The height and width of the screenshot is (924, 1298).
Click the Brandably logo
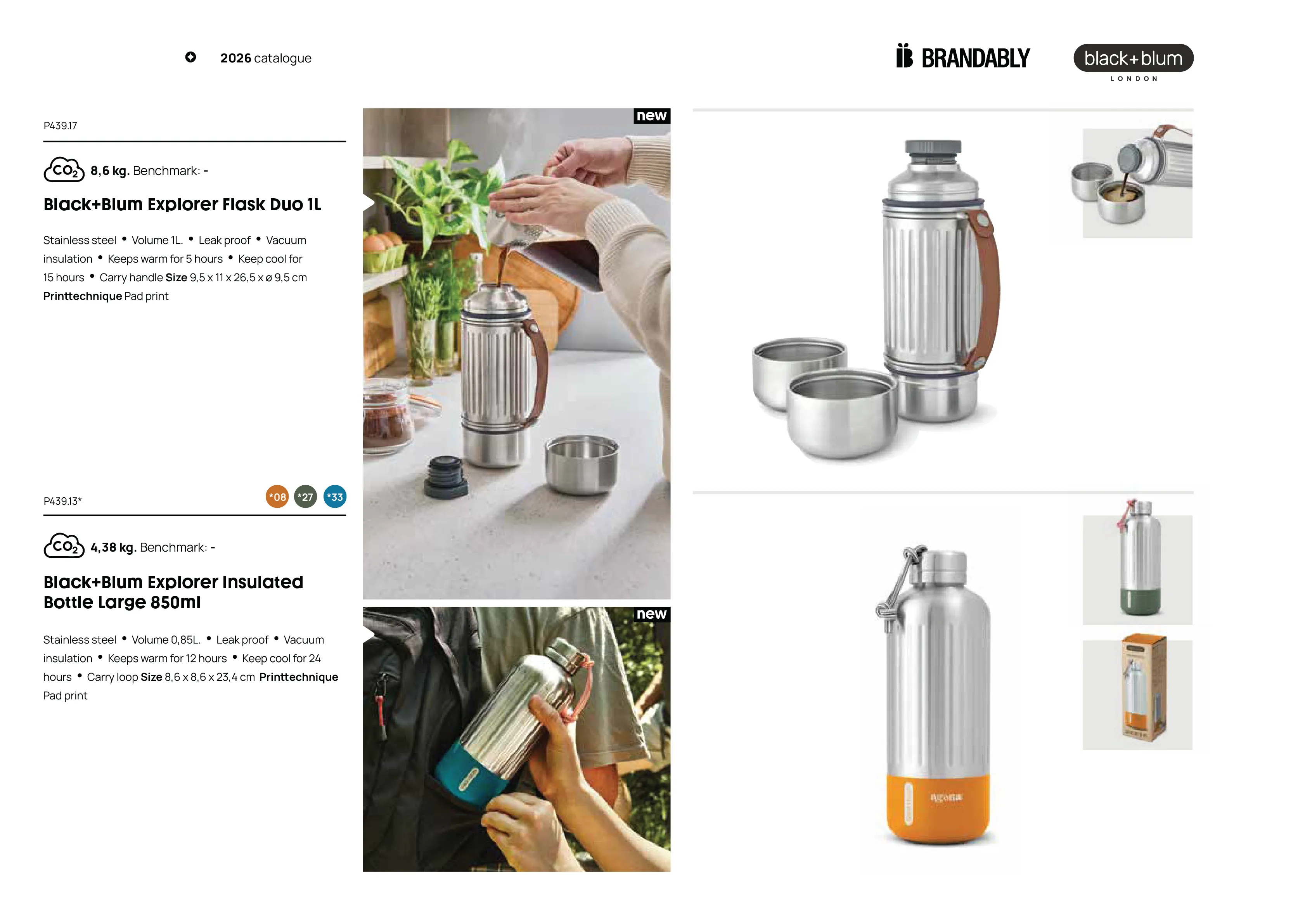[963, 57]
